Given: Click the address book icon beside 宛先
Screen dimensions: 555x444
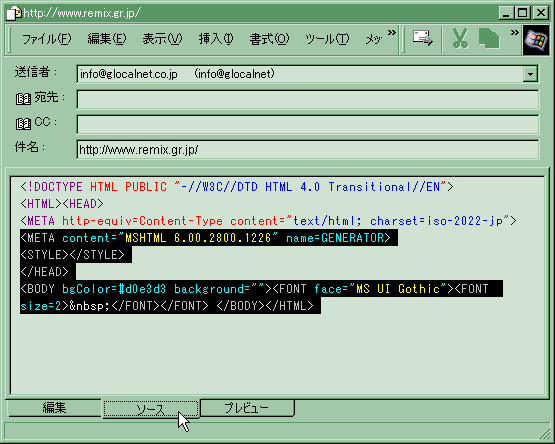Looking at the screenshot, I should pos(23,99).
